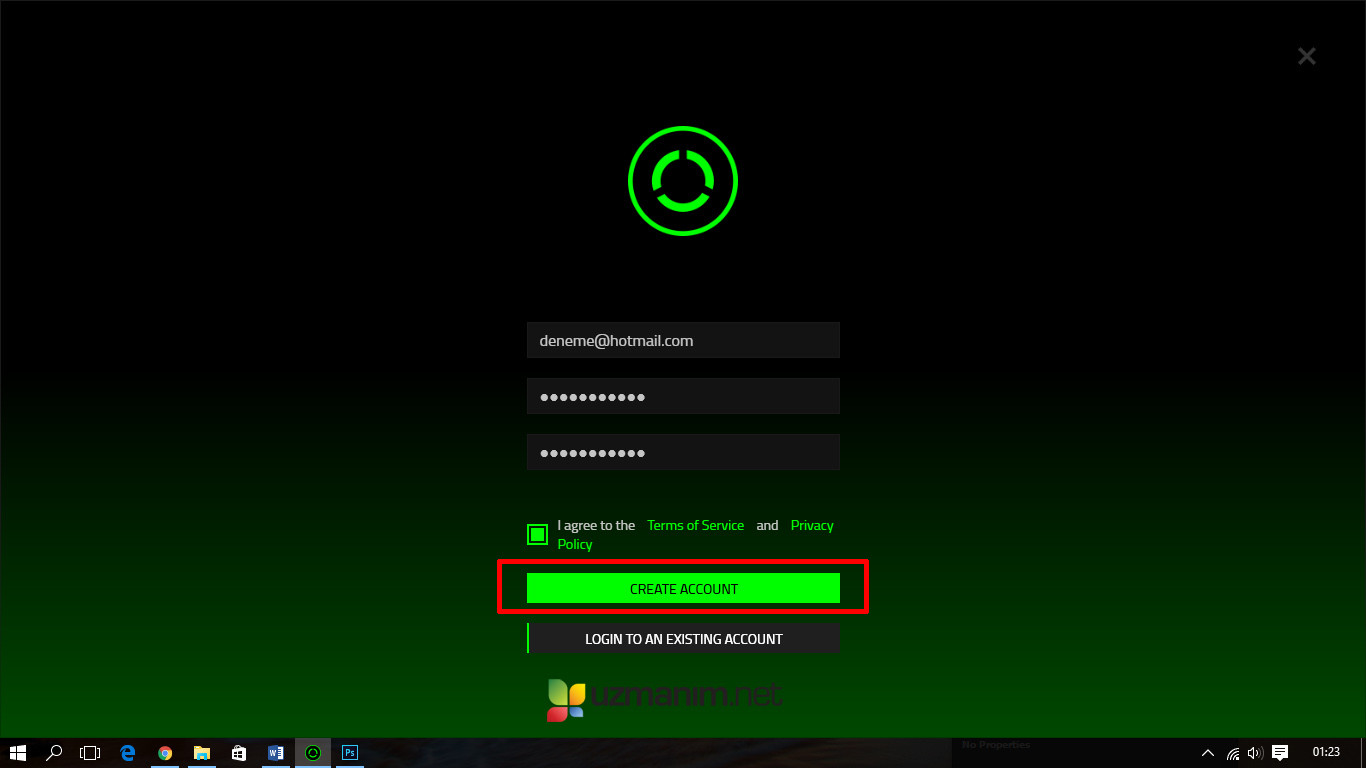Click LOGIN TO AN EXISTING ACCOUNT

click(683, 638)
